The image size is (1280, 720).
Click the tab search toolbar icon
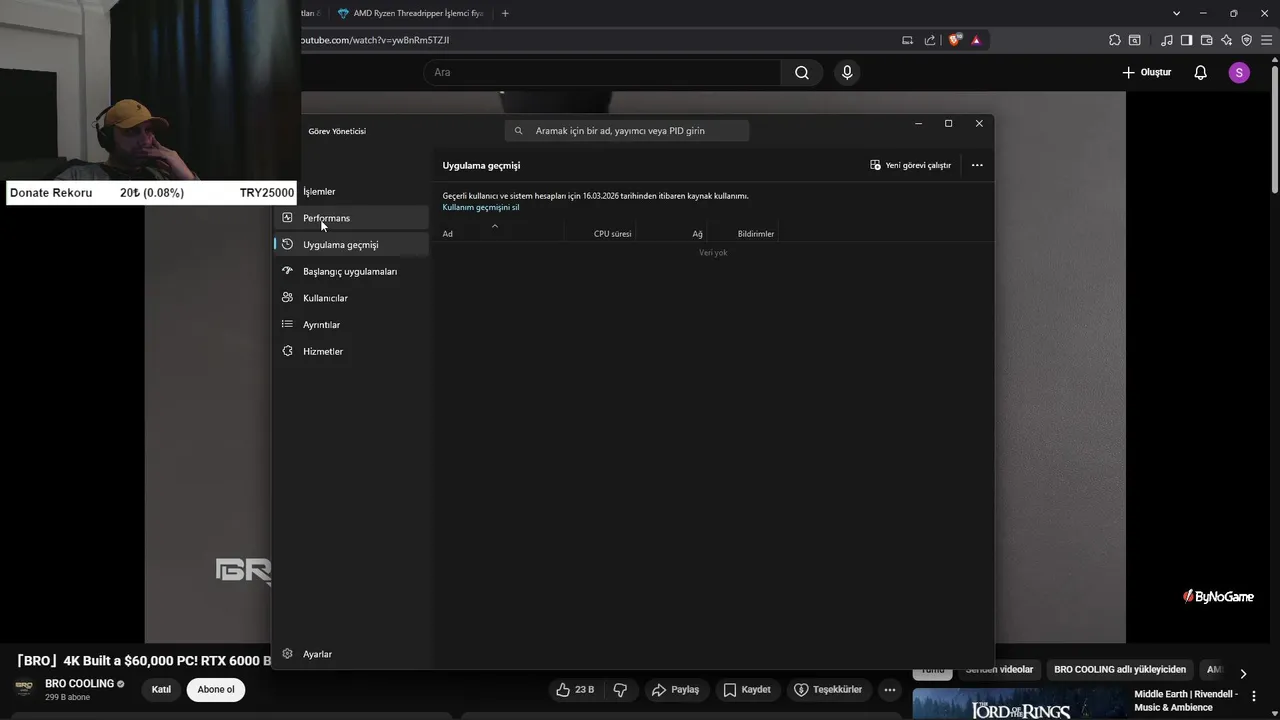coord(1135,40)
